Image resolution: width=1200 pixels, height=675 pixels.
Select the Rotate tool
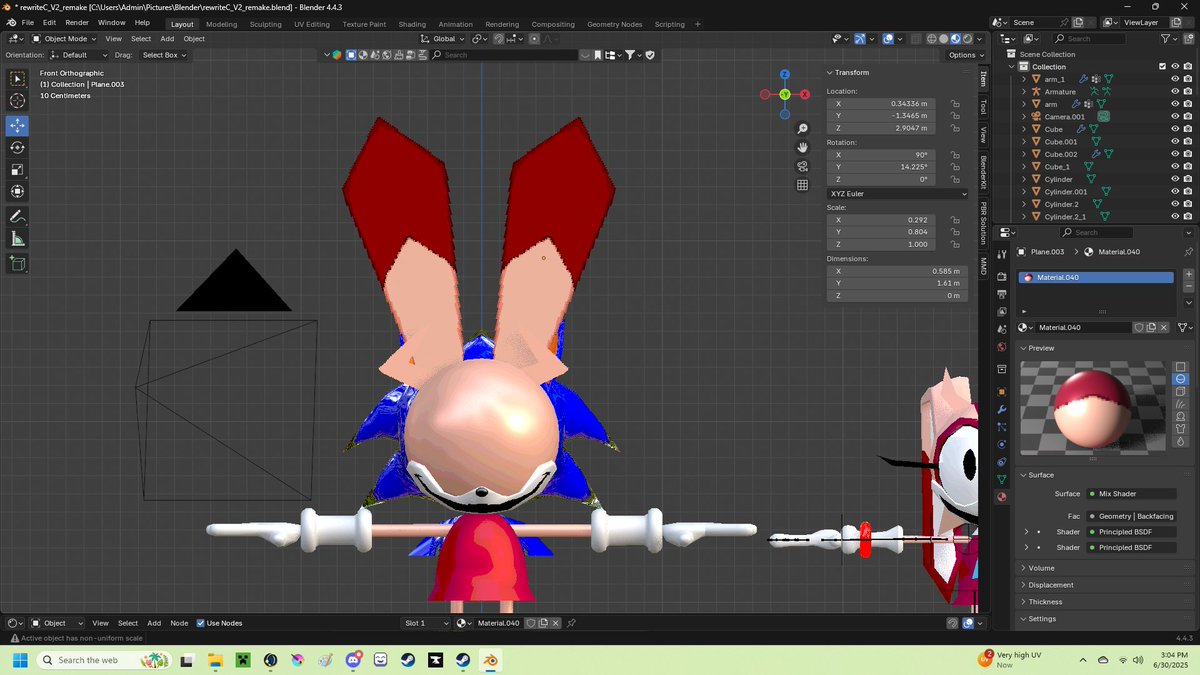[18, 147]
